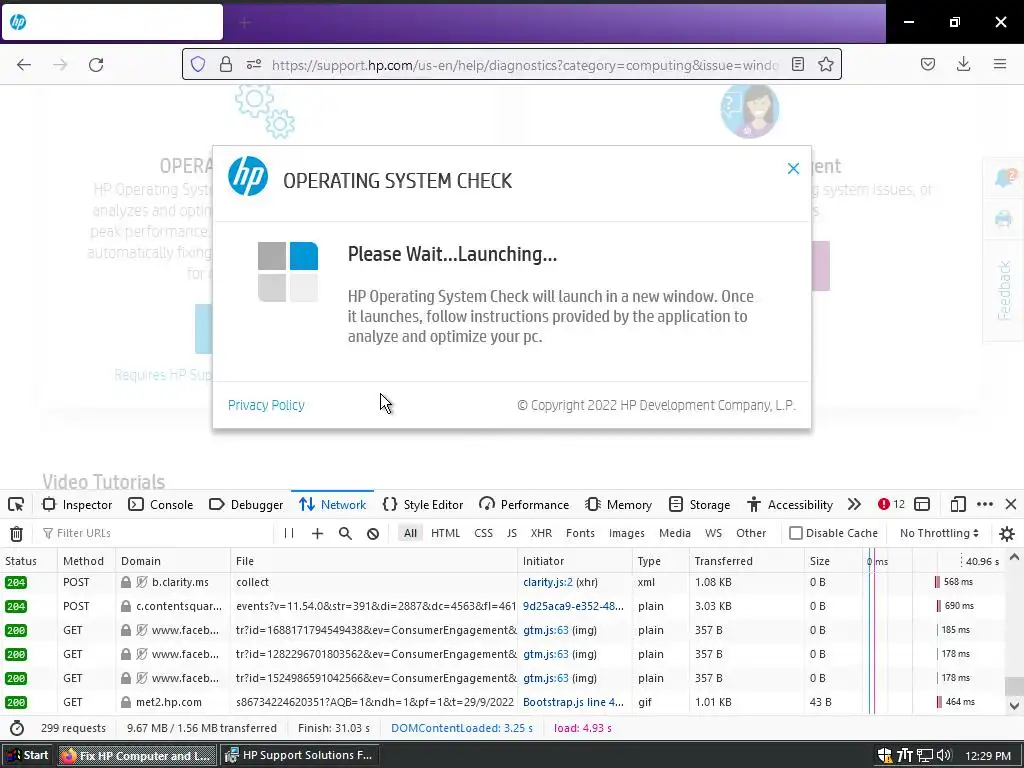The image size is (1024, 768).
Task: Open network search magnifier icon
Action: 345,533
